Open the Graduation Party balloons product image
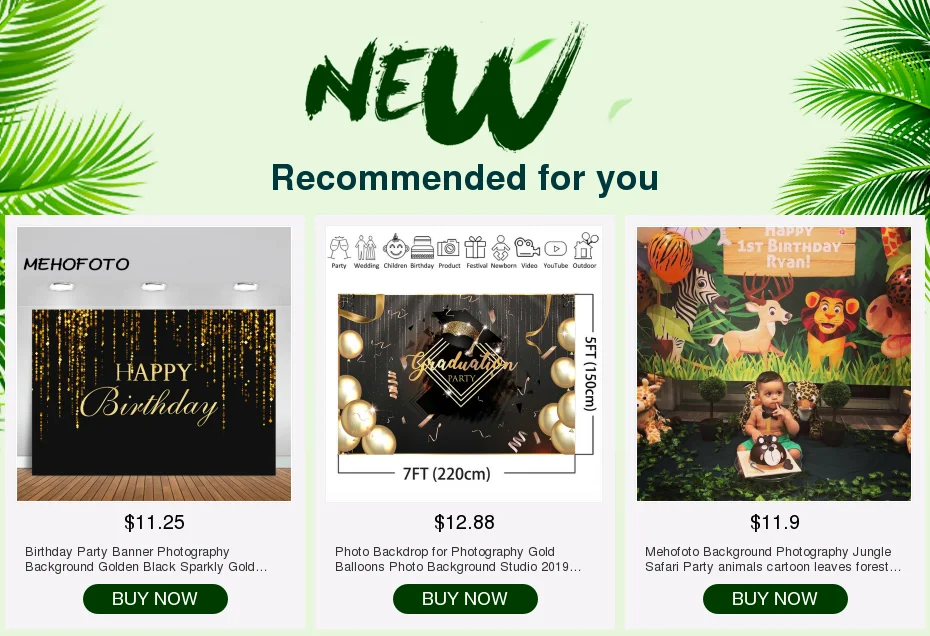This screenshot has width=930, height=636. [464, 364]
